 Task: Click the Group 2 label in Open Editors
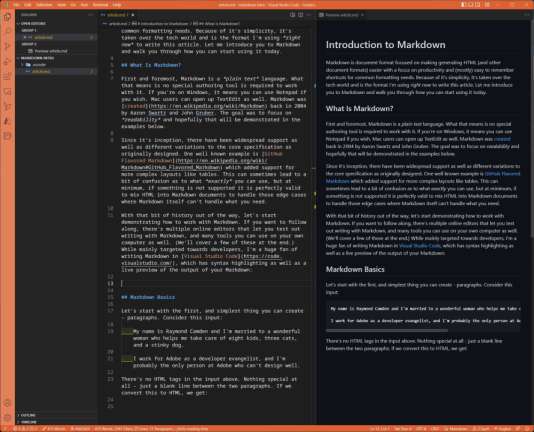click(x=29, y=44)
